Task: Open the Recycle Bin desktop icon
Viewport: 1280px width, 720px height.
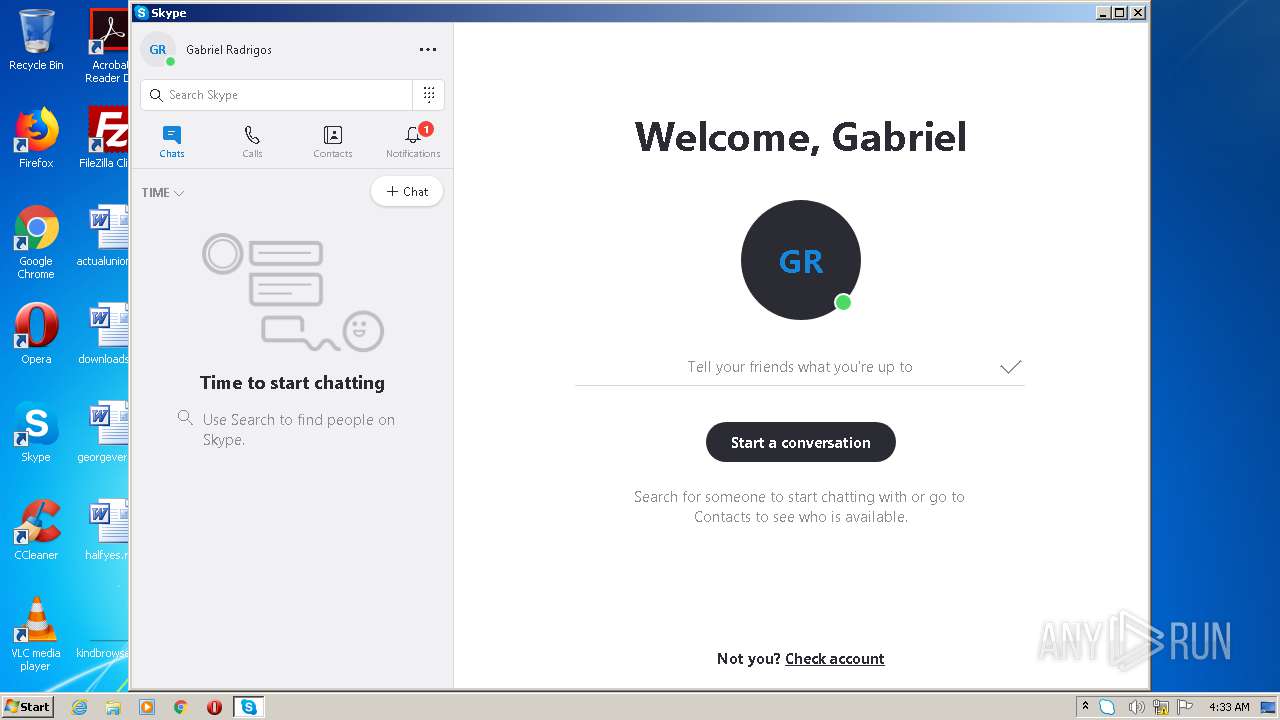Action: (36, 40)
